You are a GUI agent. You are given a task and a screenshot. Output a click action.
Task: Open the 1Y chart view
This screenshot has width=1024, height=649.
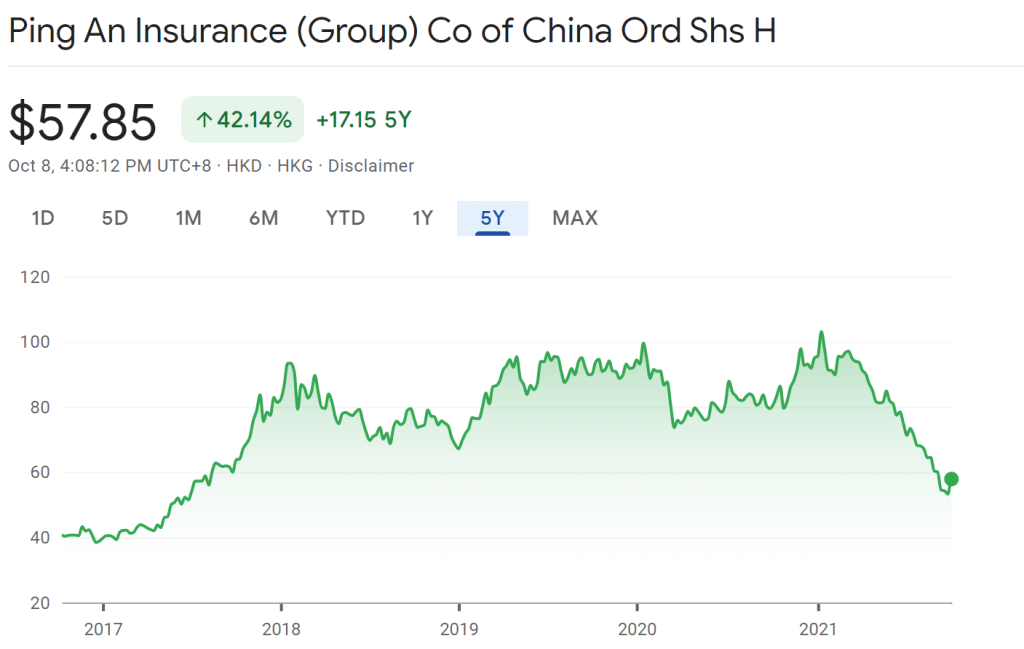(x=422, y=217)
